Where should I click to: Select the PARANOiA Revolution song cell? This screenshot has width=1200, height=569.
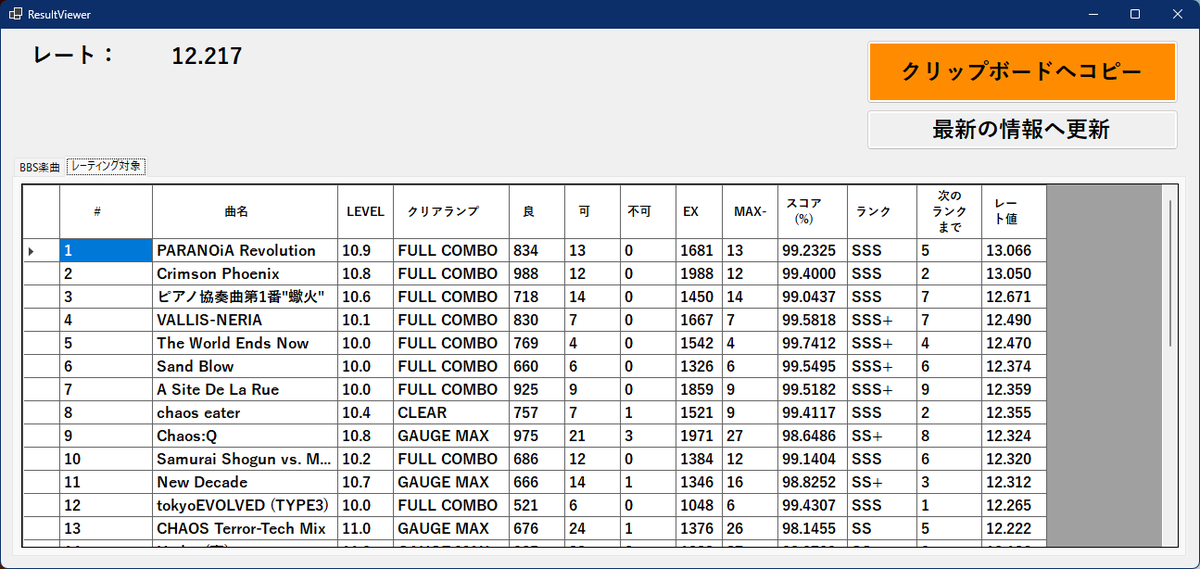click(245, 251)
